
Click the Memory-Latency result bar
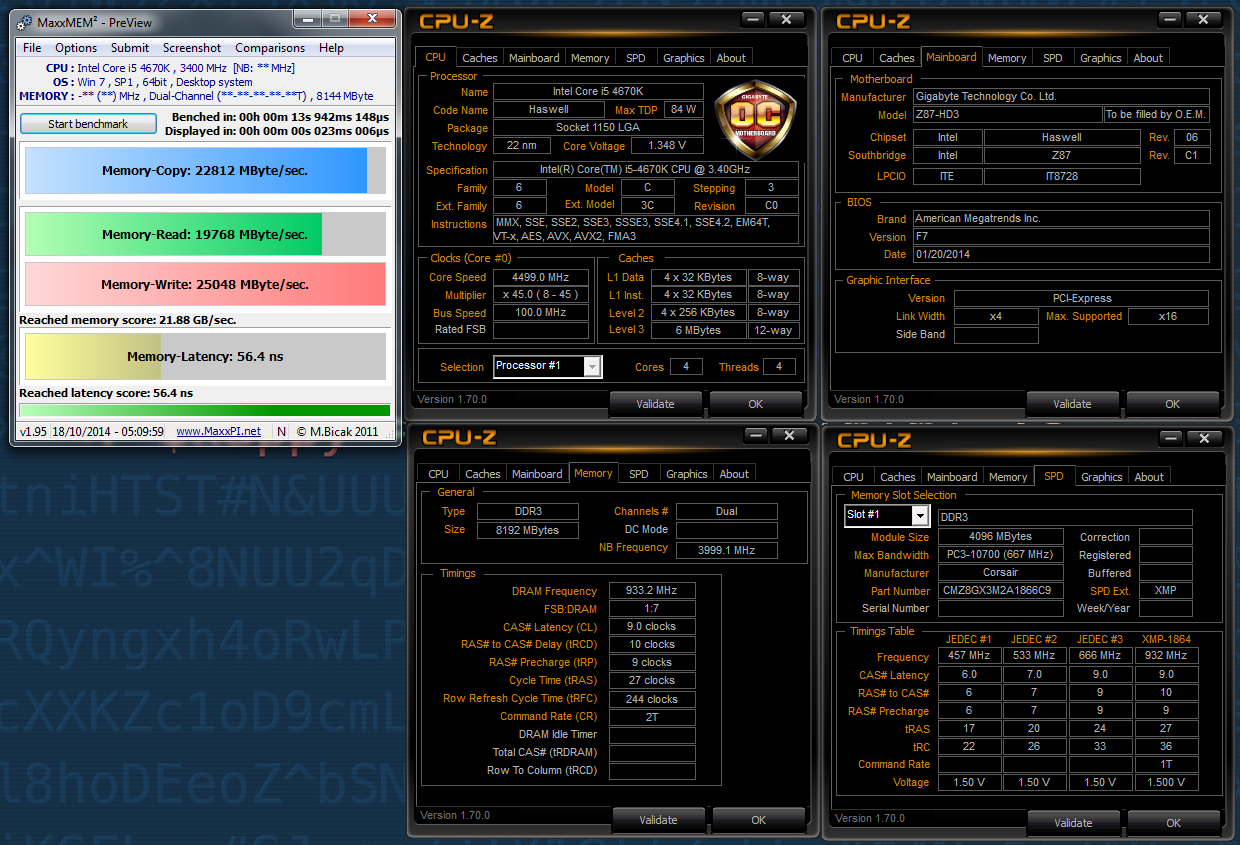coord(205,356)
